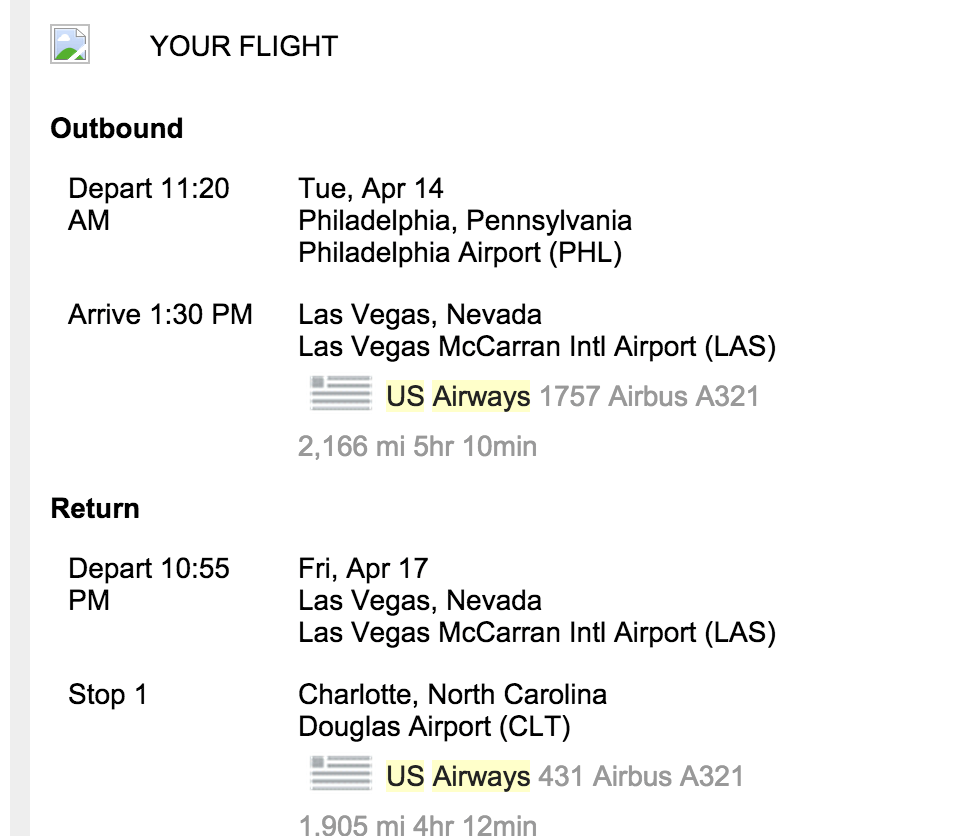Viewport: 980px width, 836px height.
Task: Select the highlighted US Airways text for flight 431
Action: click(458, 776)
